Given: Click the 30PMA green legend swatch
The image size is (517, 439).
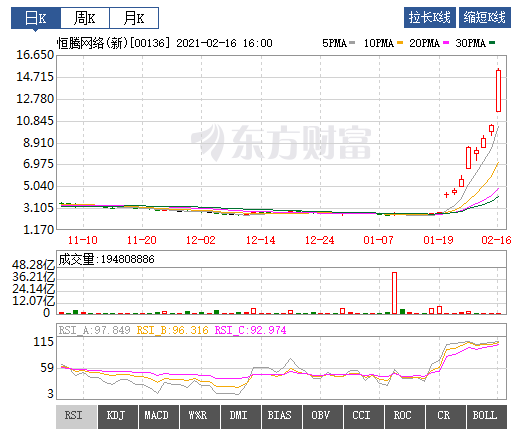Looking at the screenshot, I should click(492, 43).
